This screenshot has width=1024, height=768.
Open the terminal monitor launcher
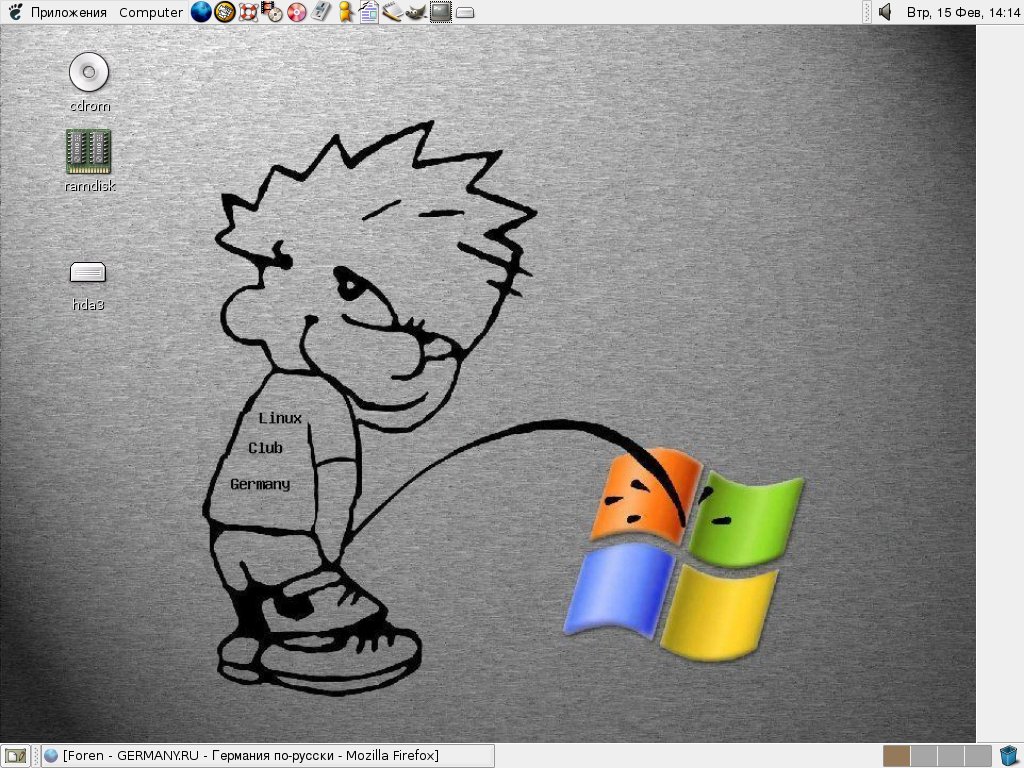[x=441, y=12]
